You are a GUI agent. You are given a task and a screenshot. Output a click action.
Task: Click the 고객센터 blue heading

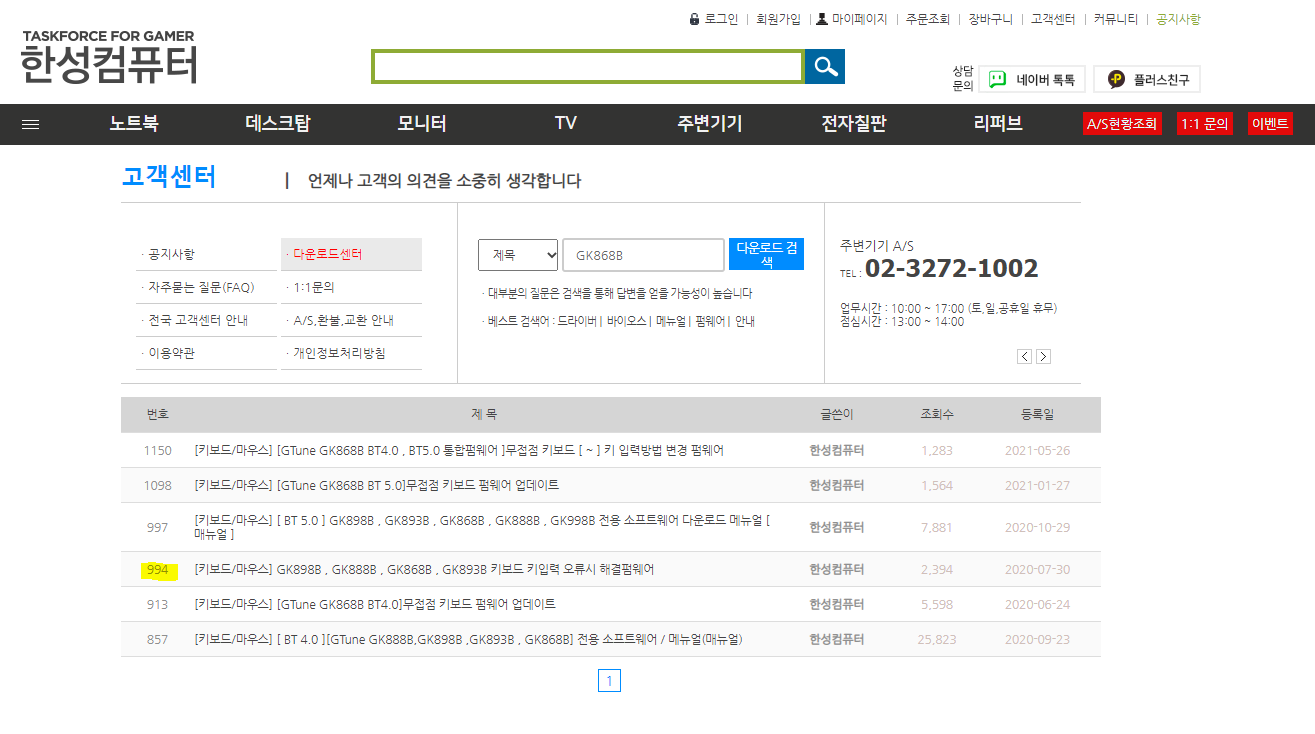pos(169,178)
